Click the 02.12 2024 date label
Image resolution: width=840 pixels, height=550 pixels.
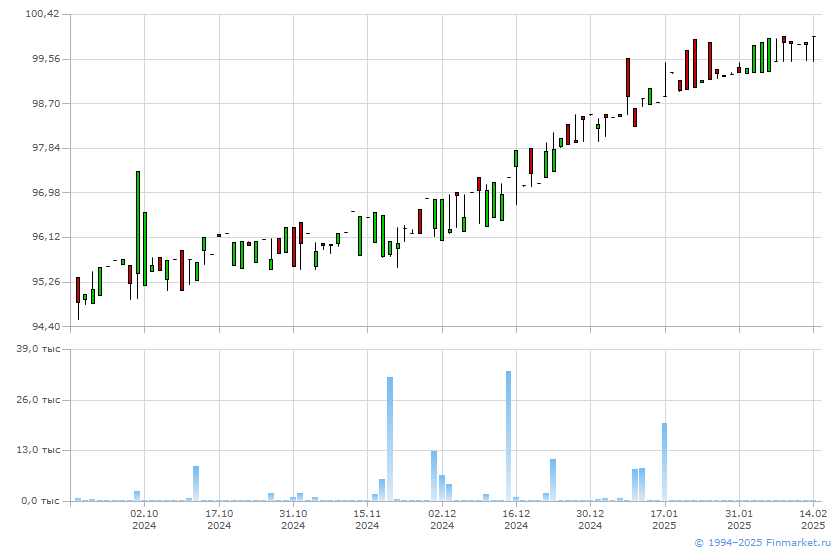tap(442, 519)
